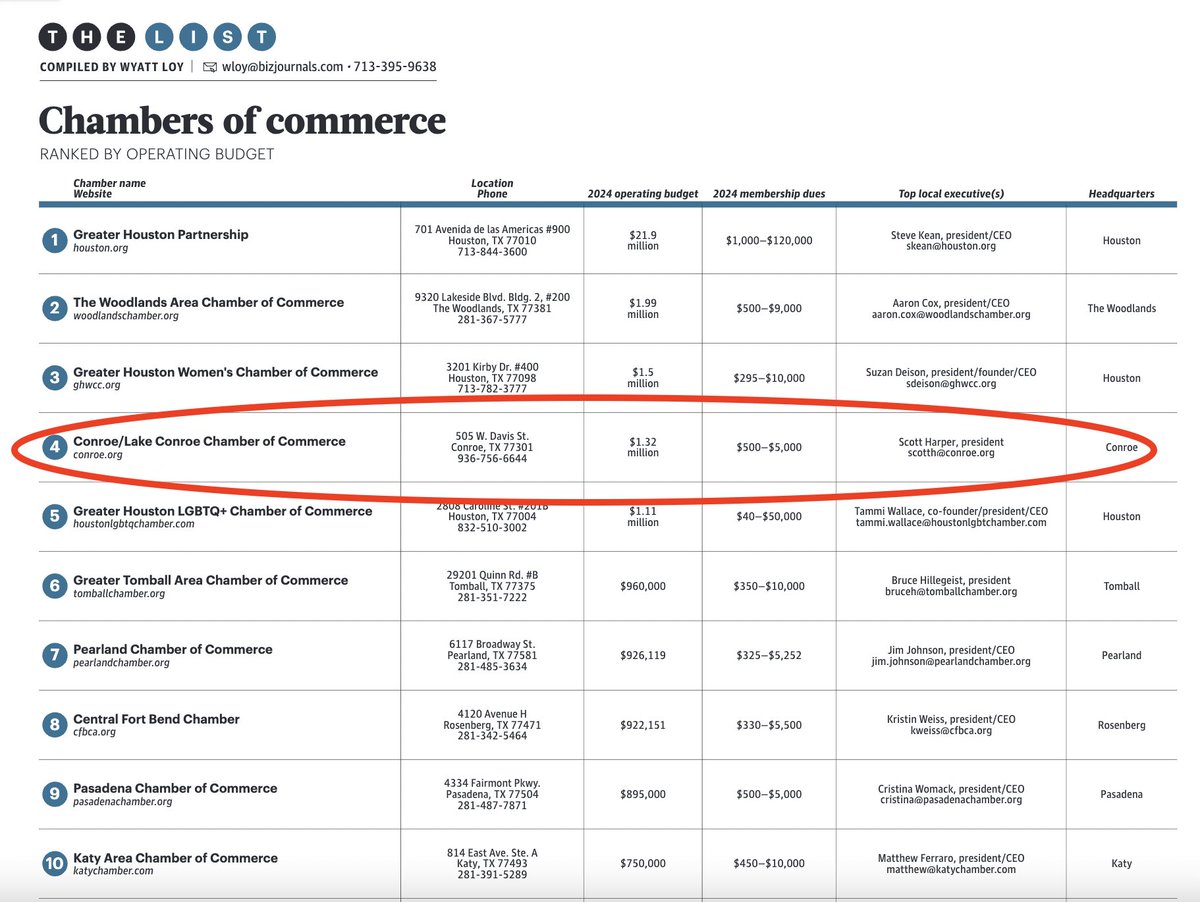Screen dimensions: 1200x902
Task: Click rank badge number 1 for Greater Houston Partnership
Action: coord(54,240)
